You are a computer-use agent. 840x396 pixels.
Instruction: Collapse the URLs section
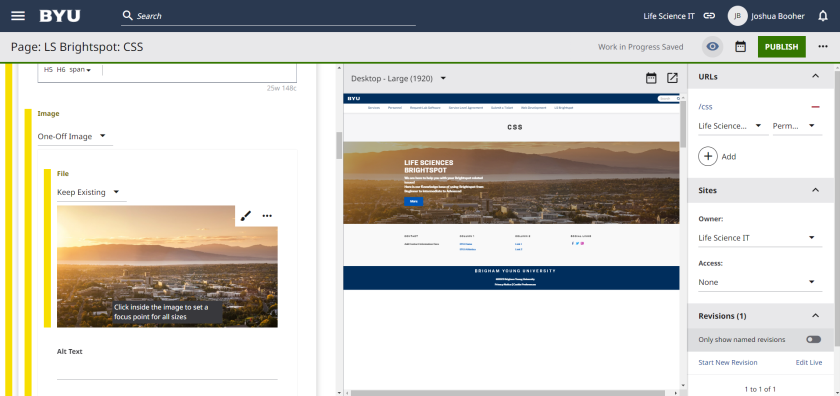(x=815, y=77)
